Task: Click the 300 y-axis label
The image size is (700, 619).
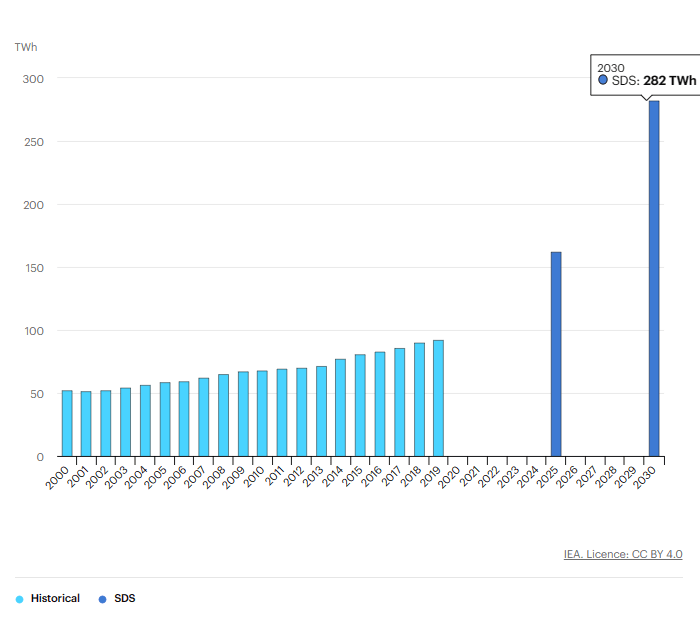Action: click(34, 78)
